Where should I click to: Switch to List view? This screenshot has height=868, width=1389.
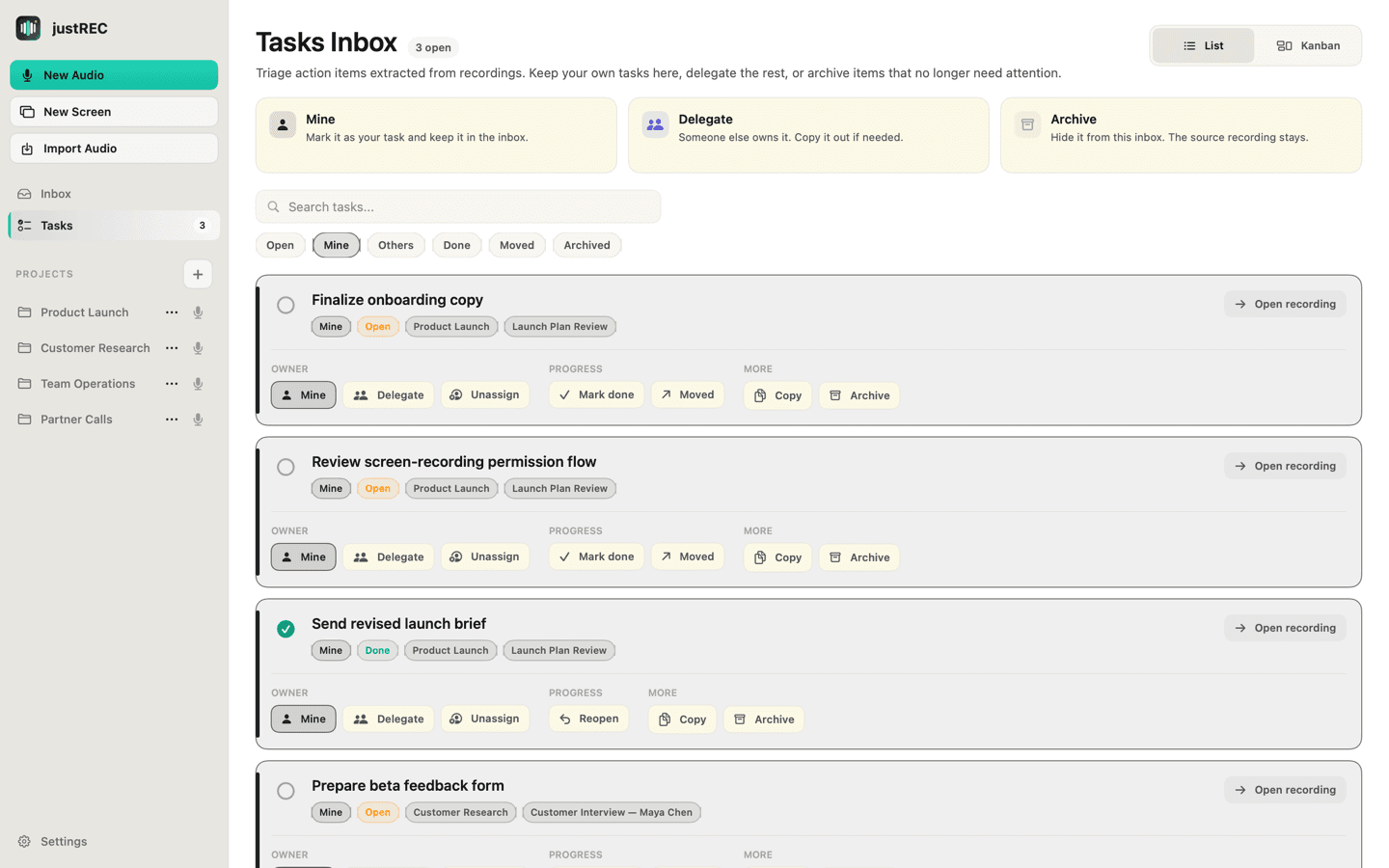pos(1203,45)
